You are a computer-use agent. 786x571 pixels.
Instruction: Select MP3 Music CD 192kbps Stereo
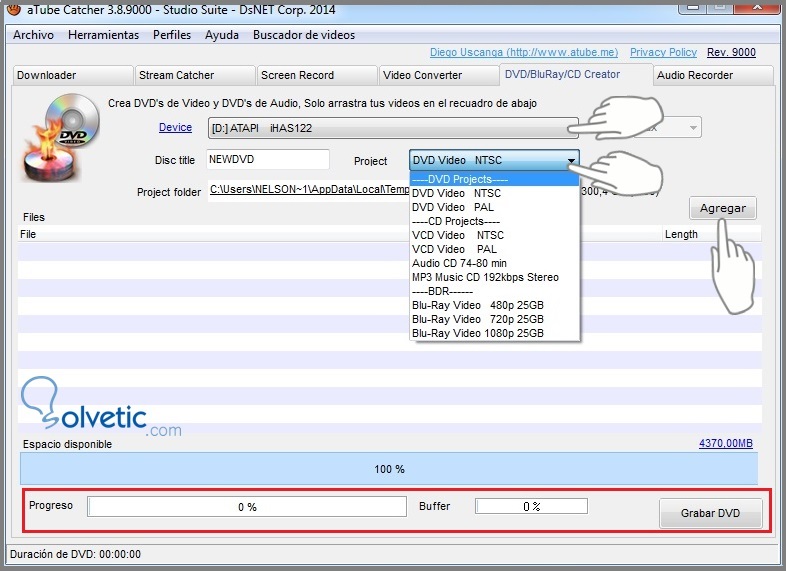click(494, 277)
